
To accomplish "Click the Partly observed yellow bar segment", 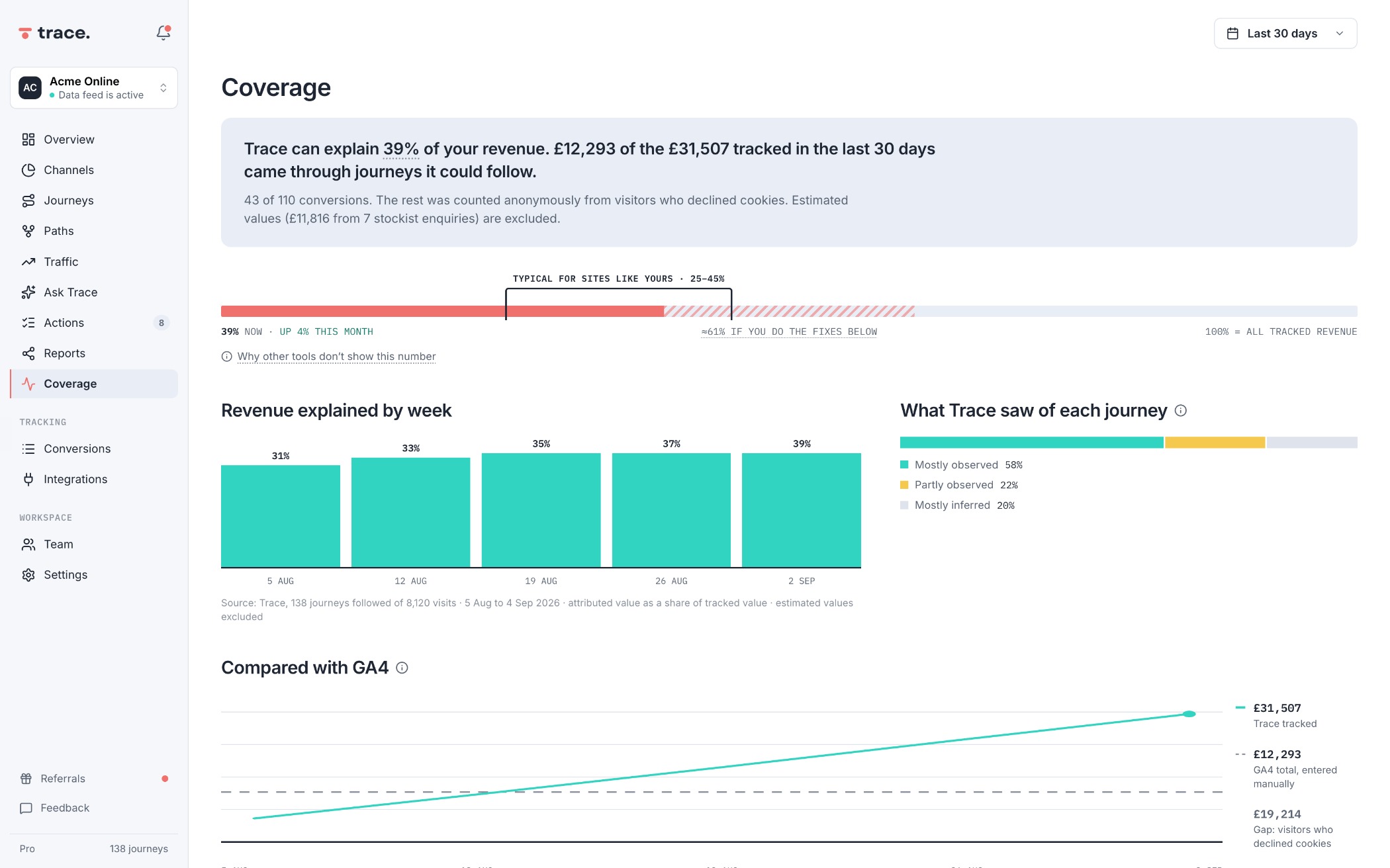I will coord(1215,443).
